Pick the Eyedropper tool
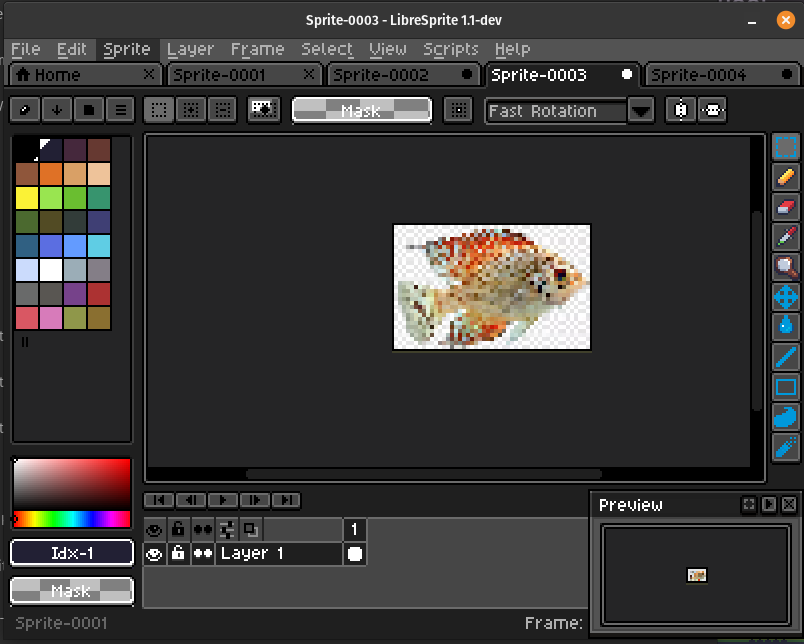Image resolution: width=804 pixels, height=644 pixels. [x=786, y=237]
